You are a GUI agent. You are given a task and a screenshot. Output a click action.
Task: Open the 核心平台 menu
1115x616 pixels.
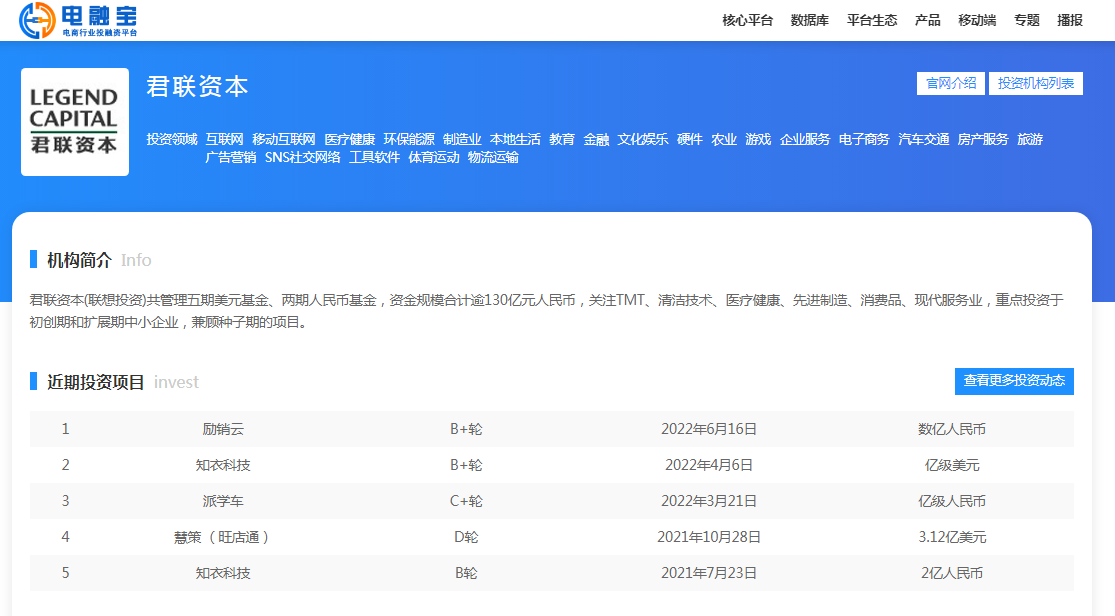747,20
